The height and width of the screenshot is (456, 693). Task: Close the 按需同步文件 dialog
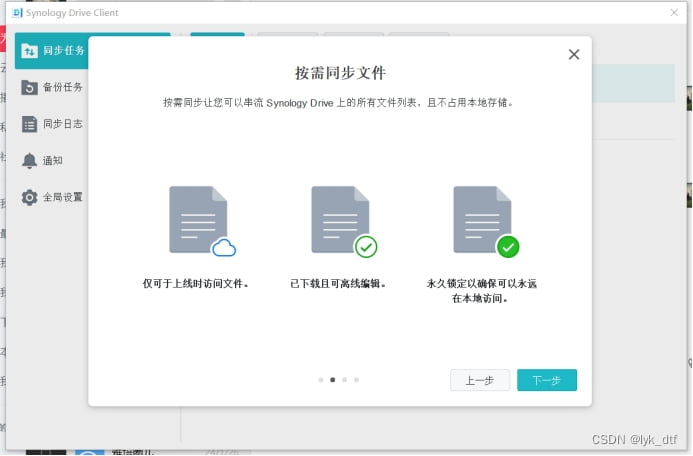tap(574, 55)
